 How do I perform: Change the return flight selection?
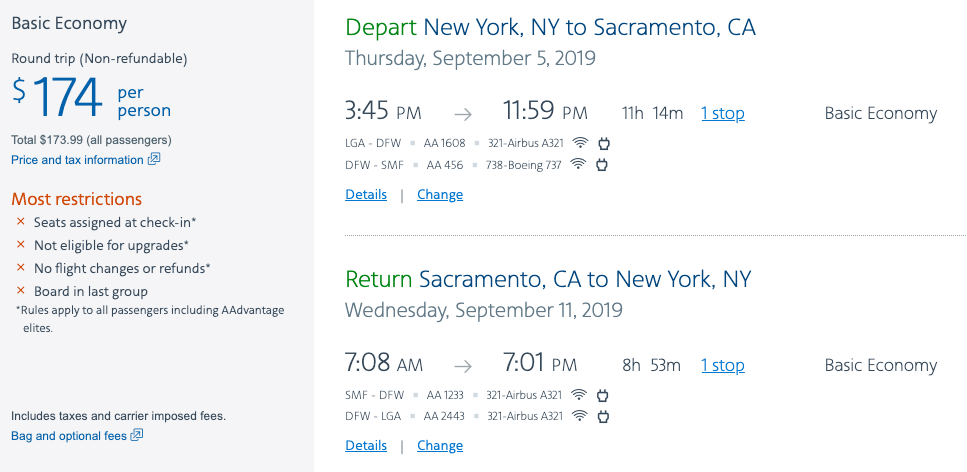coord(440,445)
